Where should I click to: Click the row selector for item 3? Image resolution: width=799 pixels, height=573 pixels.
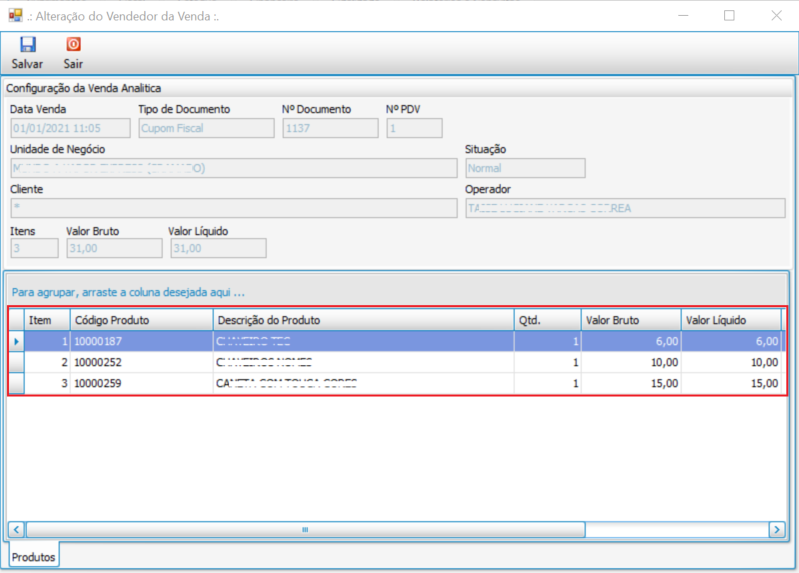click(16, 383)
